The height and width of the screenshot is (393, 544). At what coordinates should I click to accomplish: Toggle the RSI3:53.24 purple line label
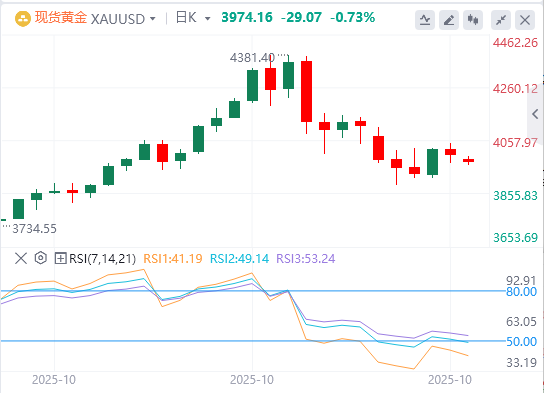click(x=306, y=259)
